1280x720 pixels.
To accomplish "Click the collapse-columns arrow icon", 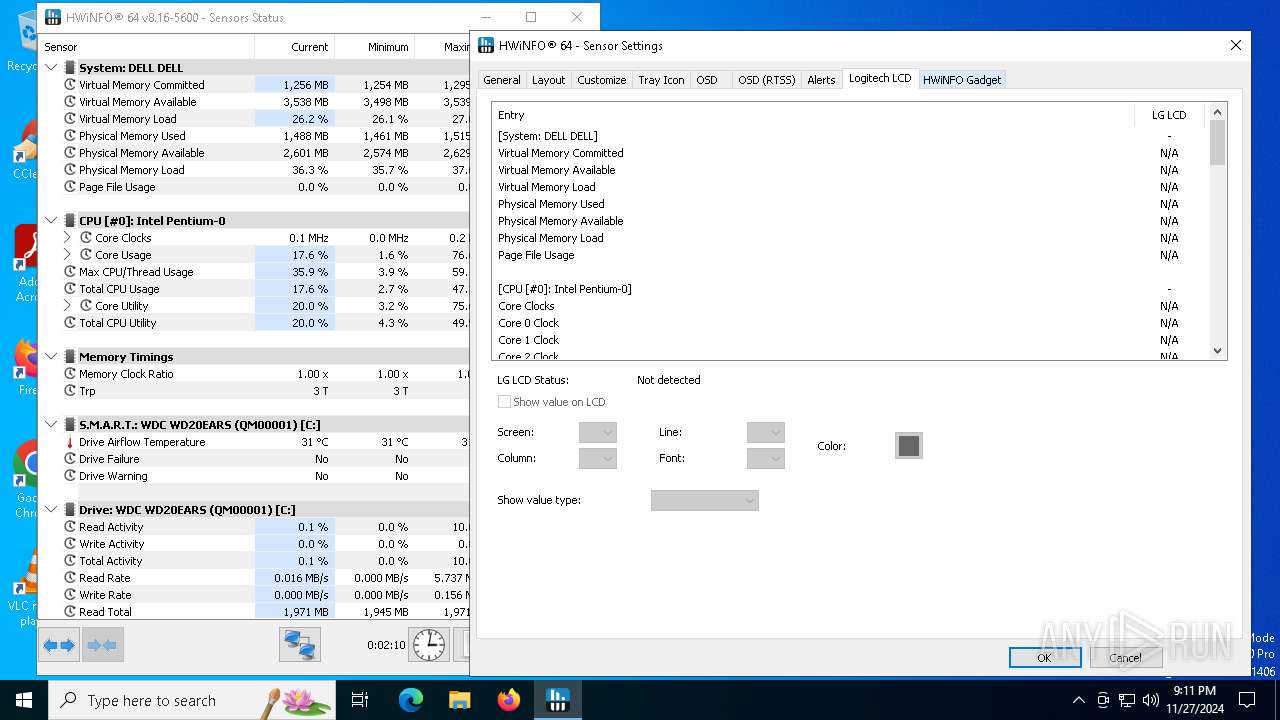I will pos(102,645).
